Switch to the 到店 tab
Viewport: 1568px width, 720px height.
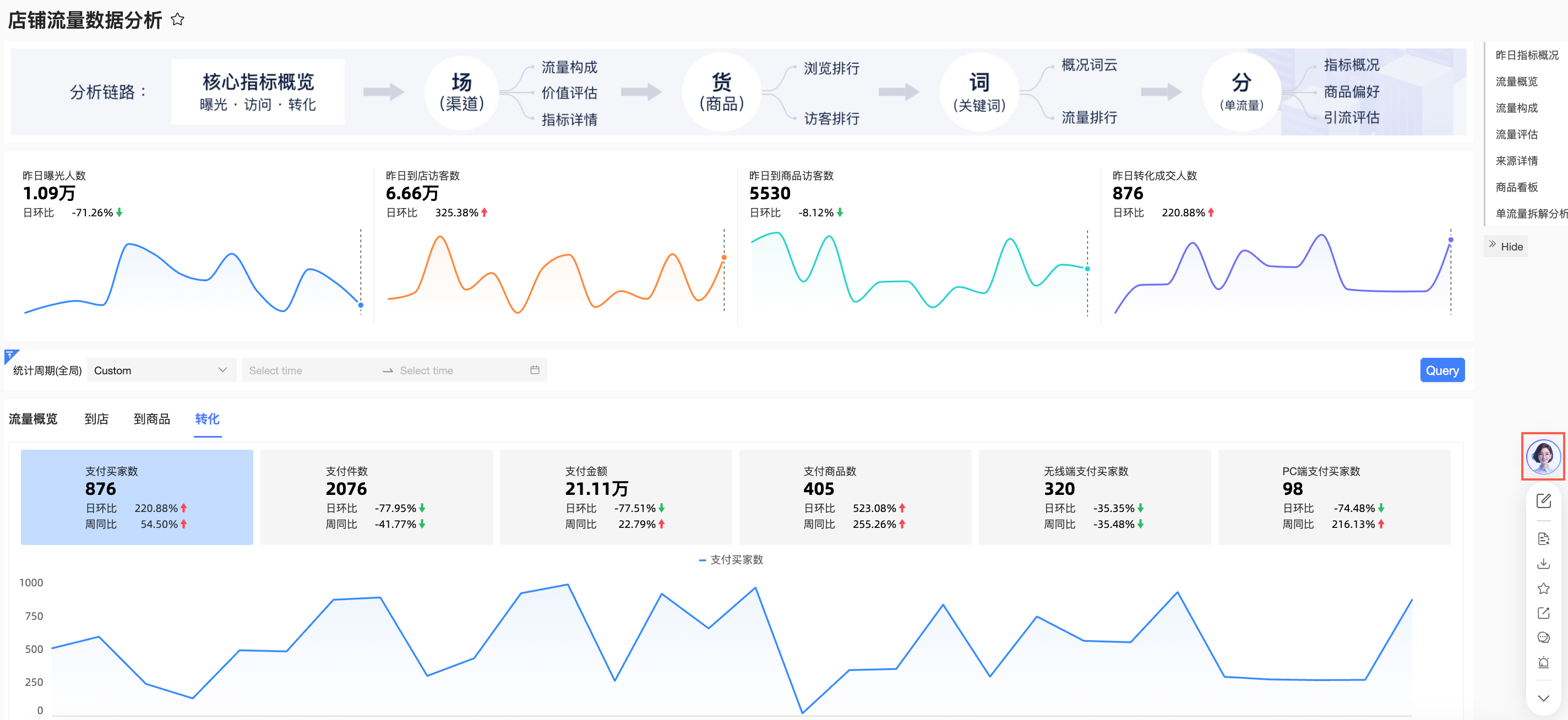tap(96, 419)
